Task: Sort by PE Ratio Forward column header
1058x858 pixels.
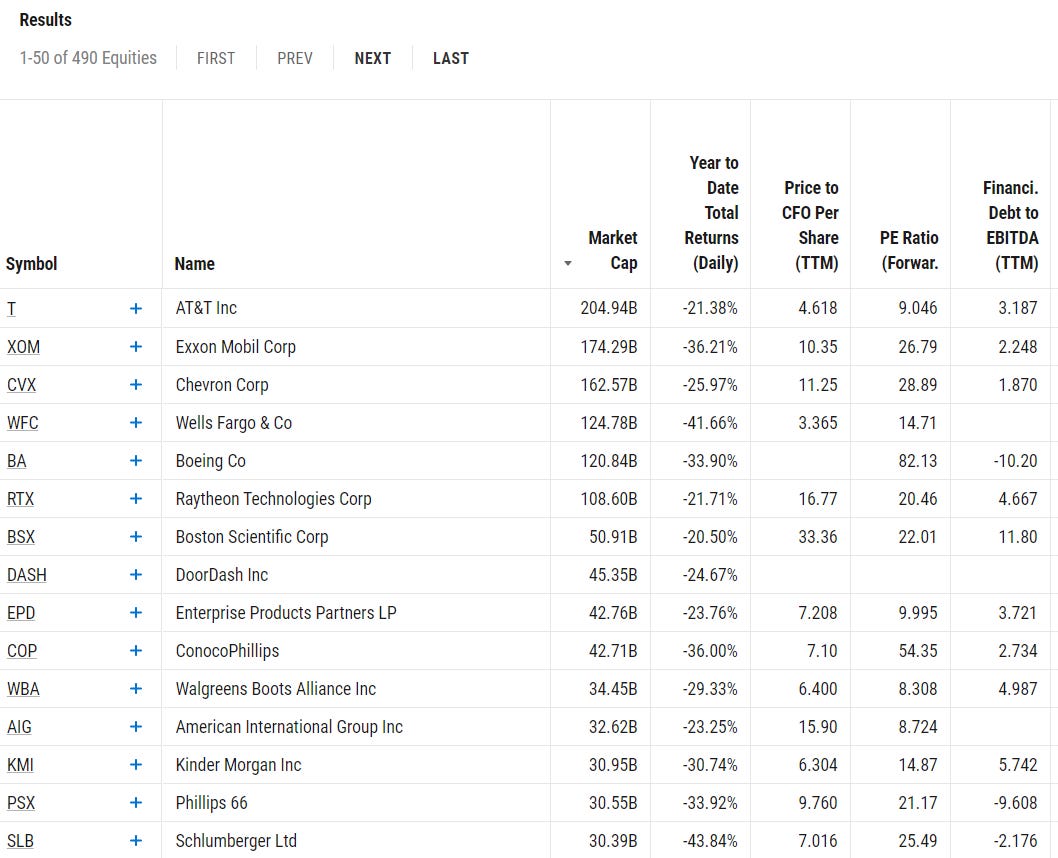Action: [909, 250]
